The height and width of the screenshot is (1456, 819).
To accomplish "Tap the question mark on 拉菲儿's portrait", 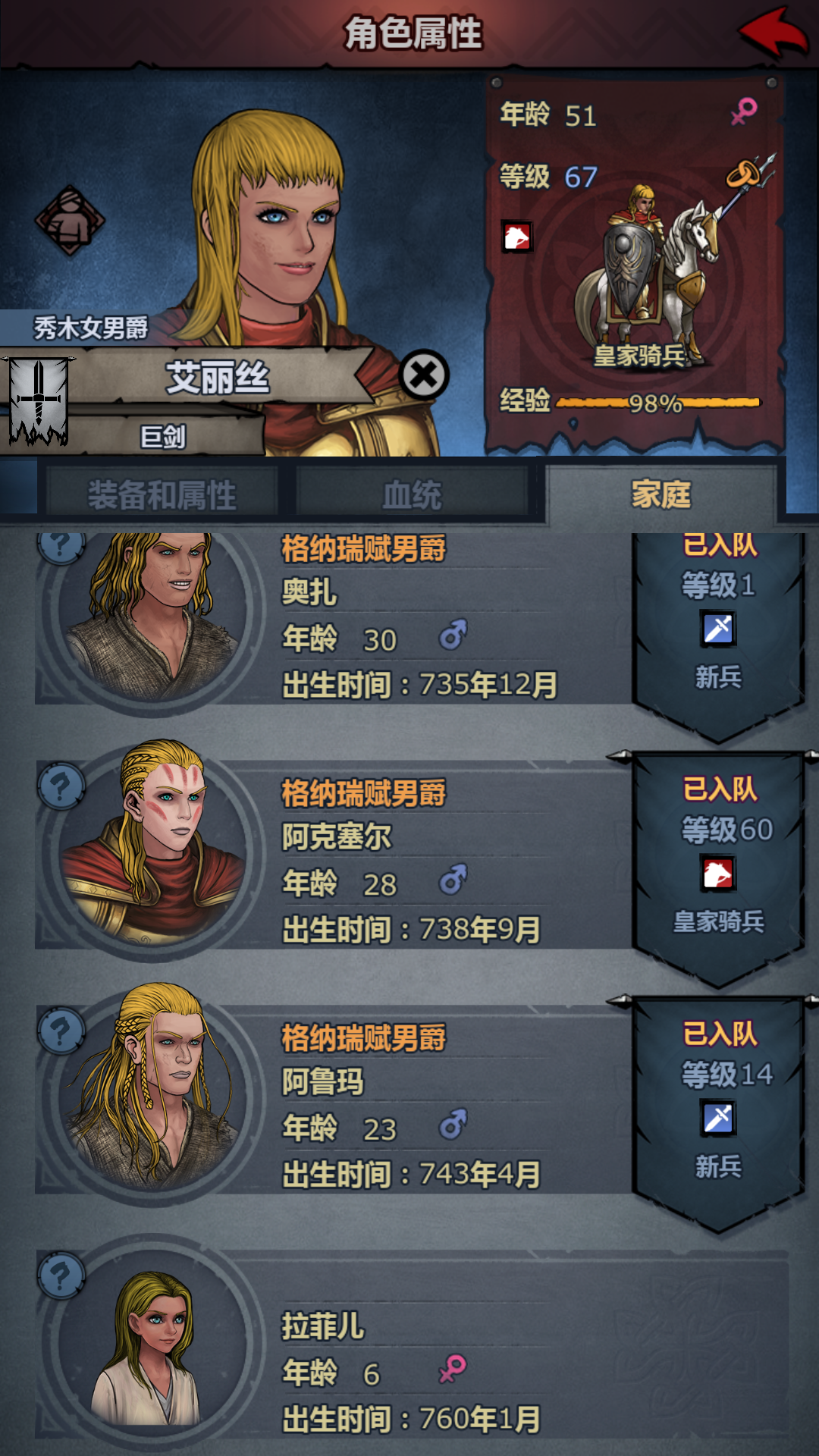I will coord(61,1276).
